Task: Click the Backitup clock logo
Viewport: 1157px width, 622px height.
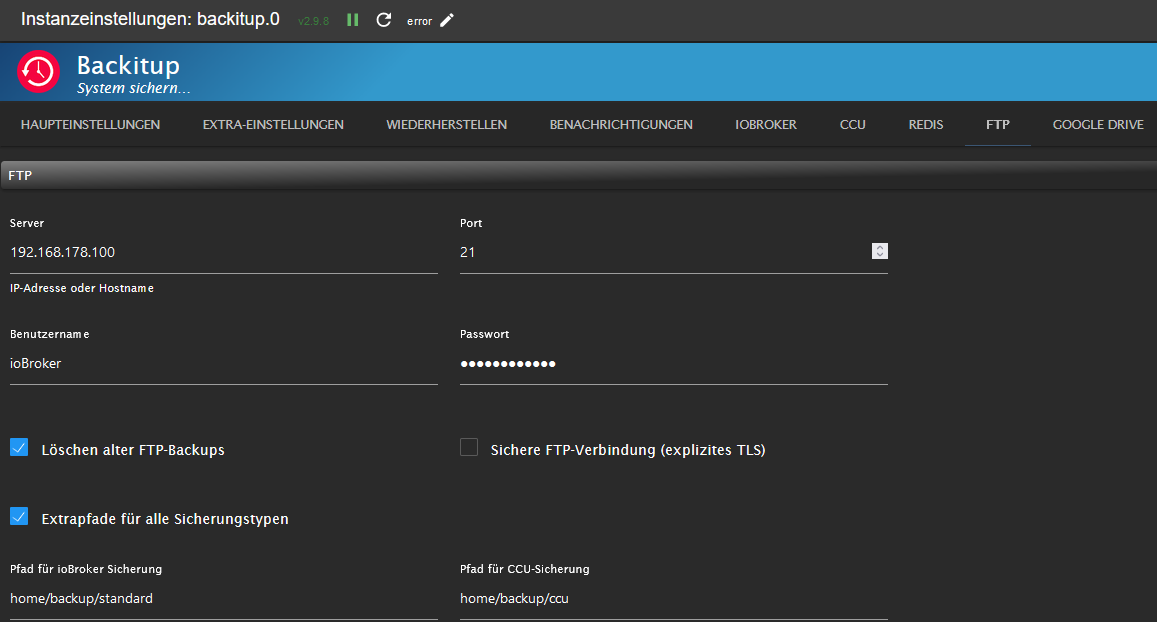Action: [38, 72]
